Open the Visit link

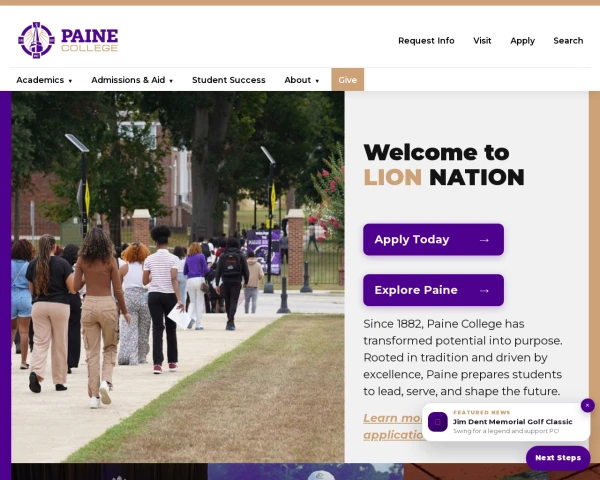tap(482, 41)
